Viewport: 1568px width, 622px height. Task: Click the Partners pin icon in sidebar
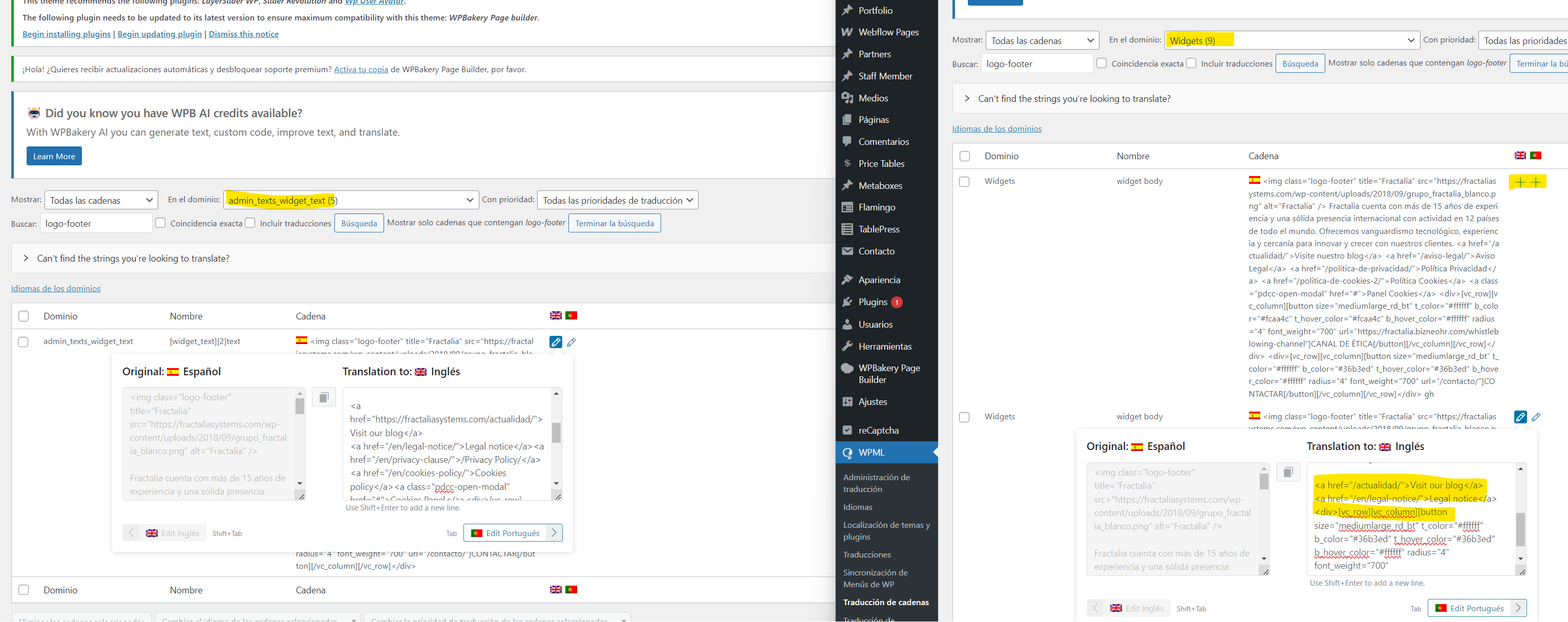click(846, 54)
